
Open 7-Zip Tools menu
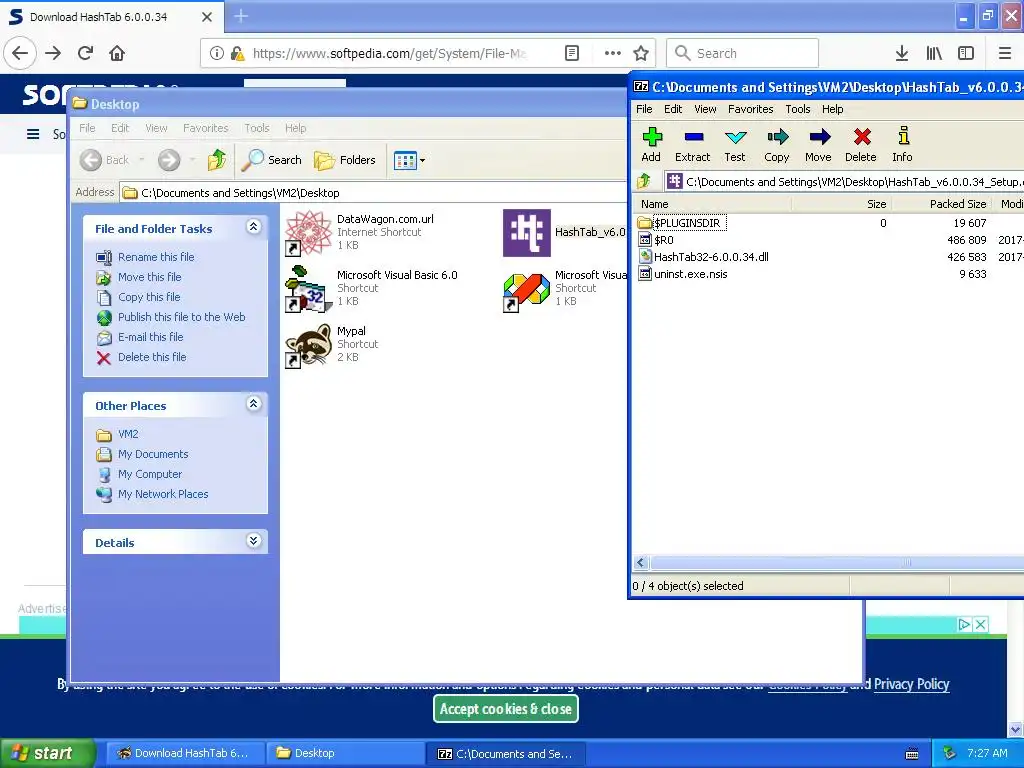(x=797, y=109)
